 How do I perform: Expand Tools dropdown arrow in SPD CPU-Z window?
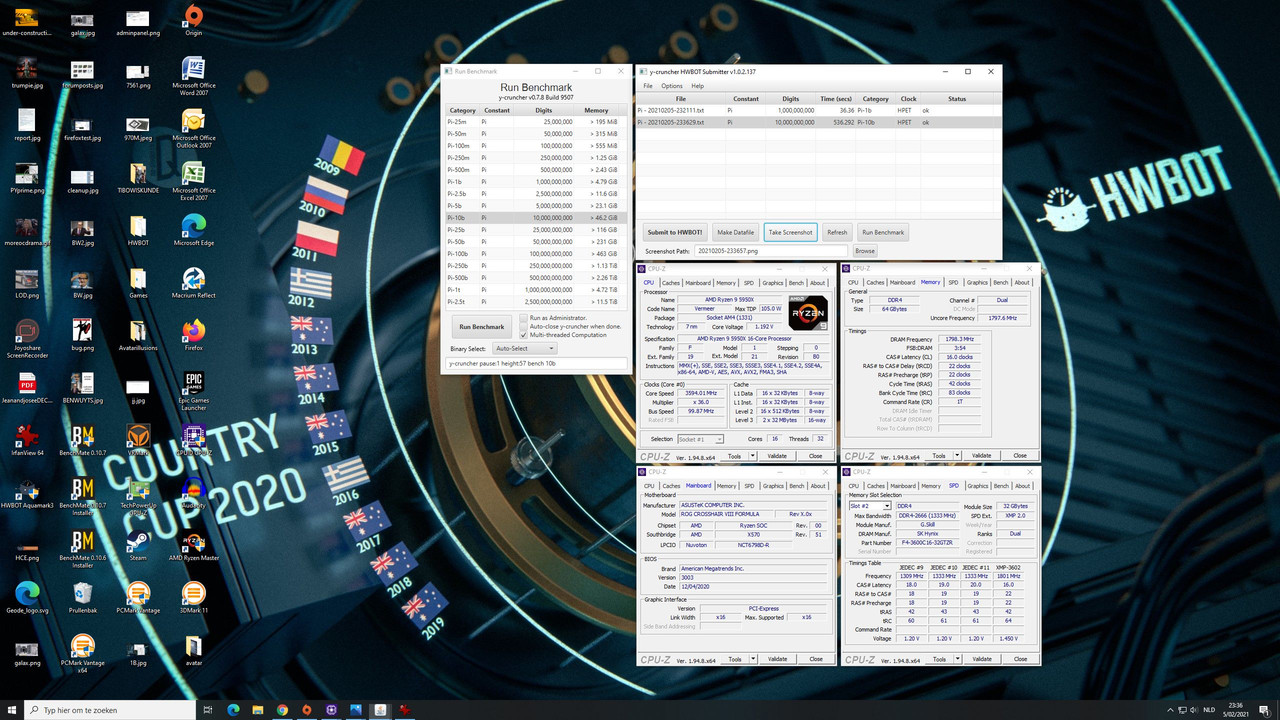pos(955,659)
